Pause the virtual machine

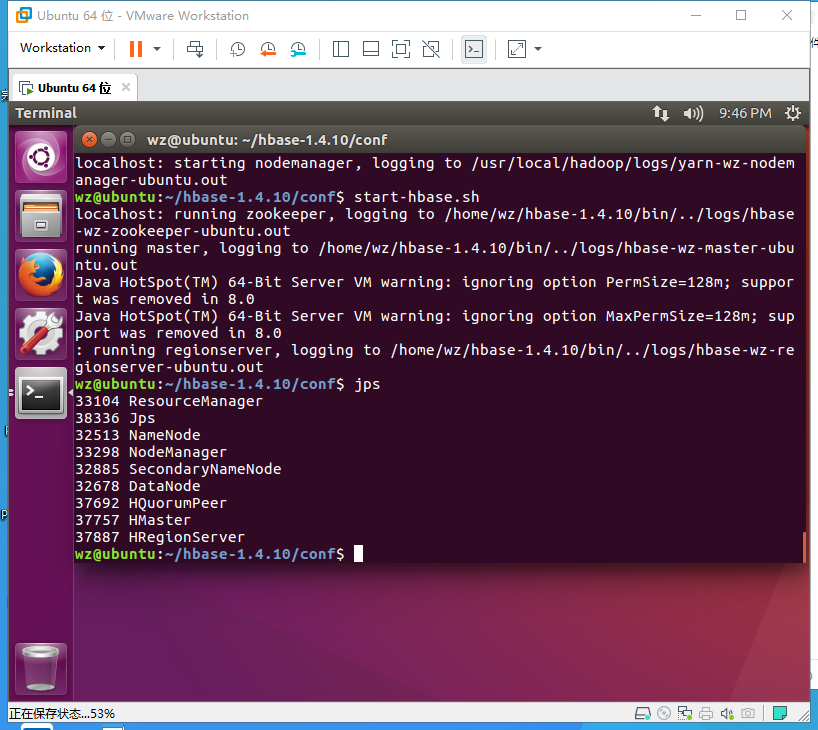pos(136,49)
